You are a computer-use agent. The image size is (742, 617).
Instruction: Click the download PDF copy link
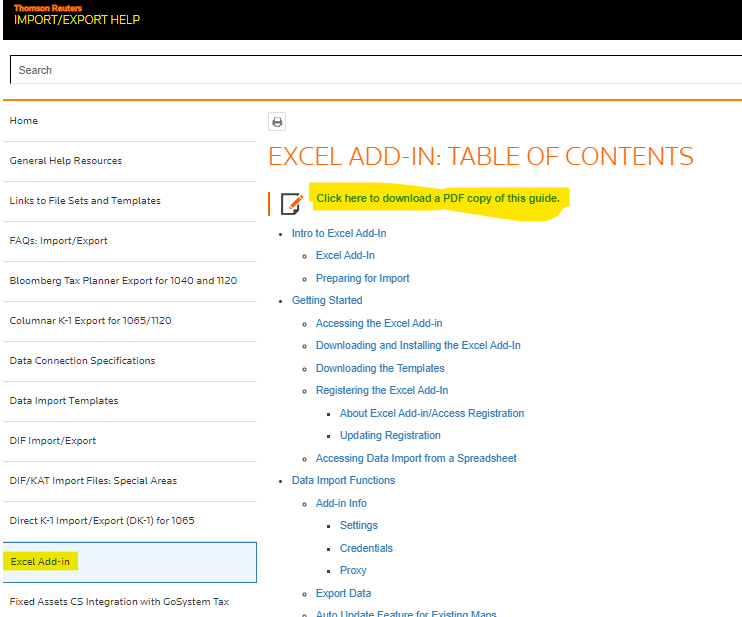pyautogui.click(x=438, y=198)
